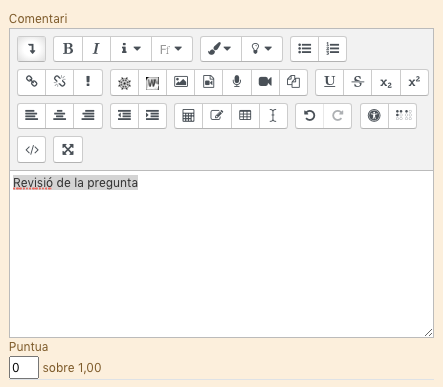Open the screenreader helper braille icon
Screen dimensions: 443x387
(403, 116)
